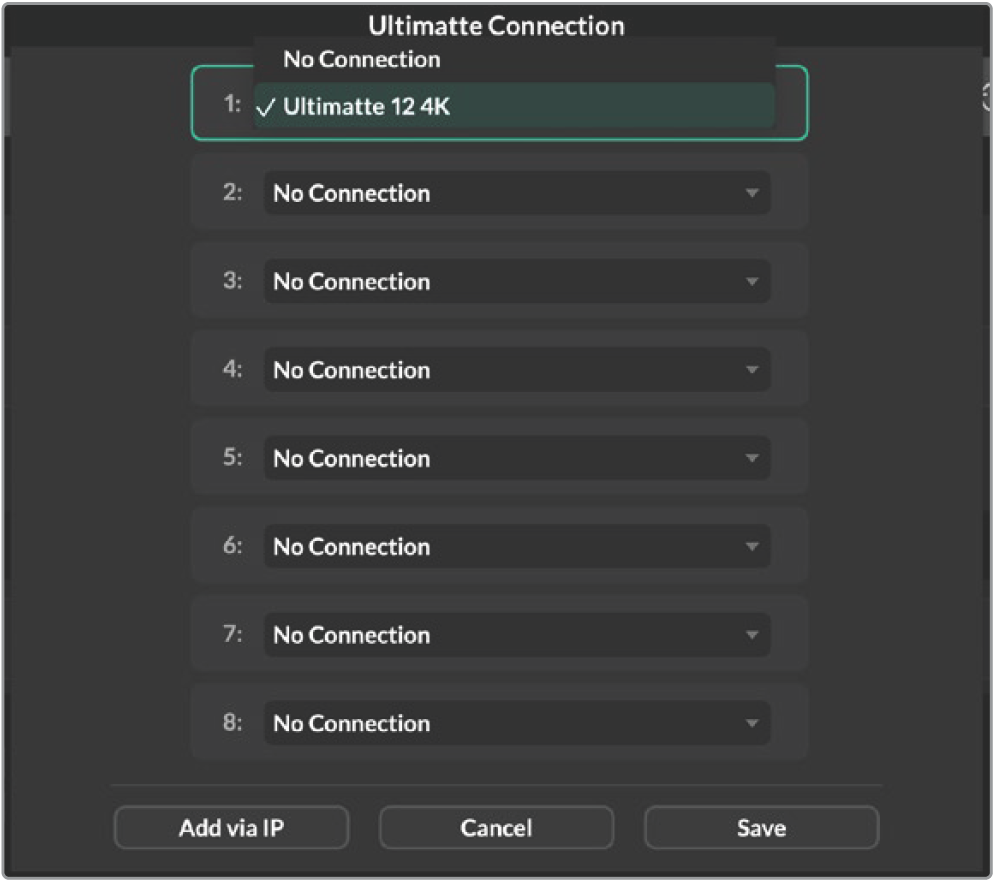Choose the checked Ultimatte 12 4K option
This screenshot has width=994, height=881.
click(513, 106)
